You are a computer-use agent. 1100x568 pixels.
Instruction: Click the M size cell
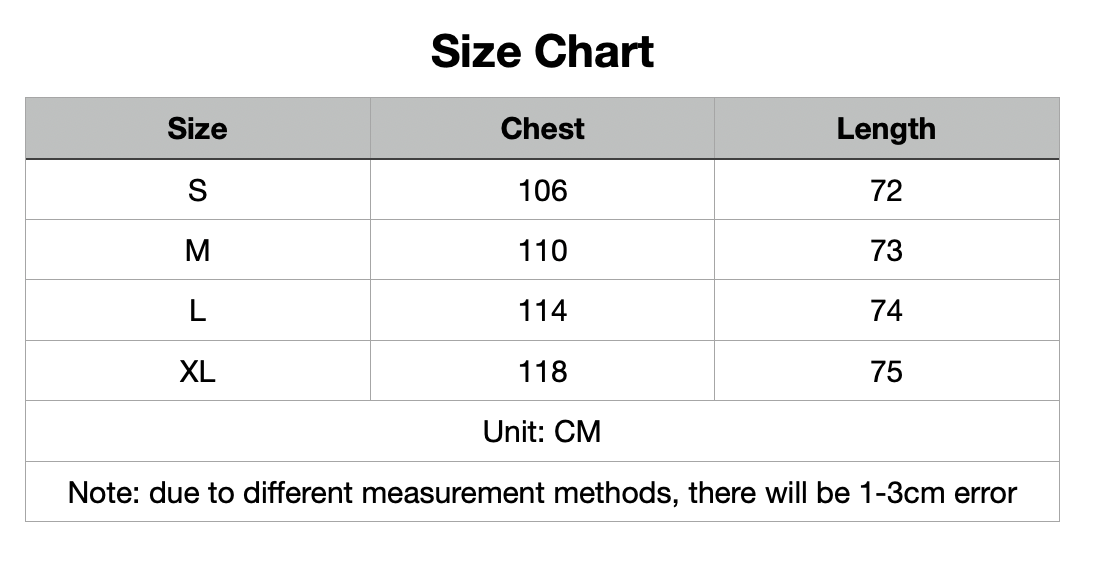(x=197, y=251)
